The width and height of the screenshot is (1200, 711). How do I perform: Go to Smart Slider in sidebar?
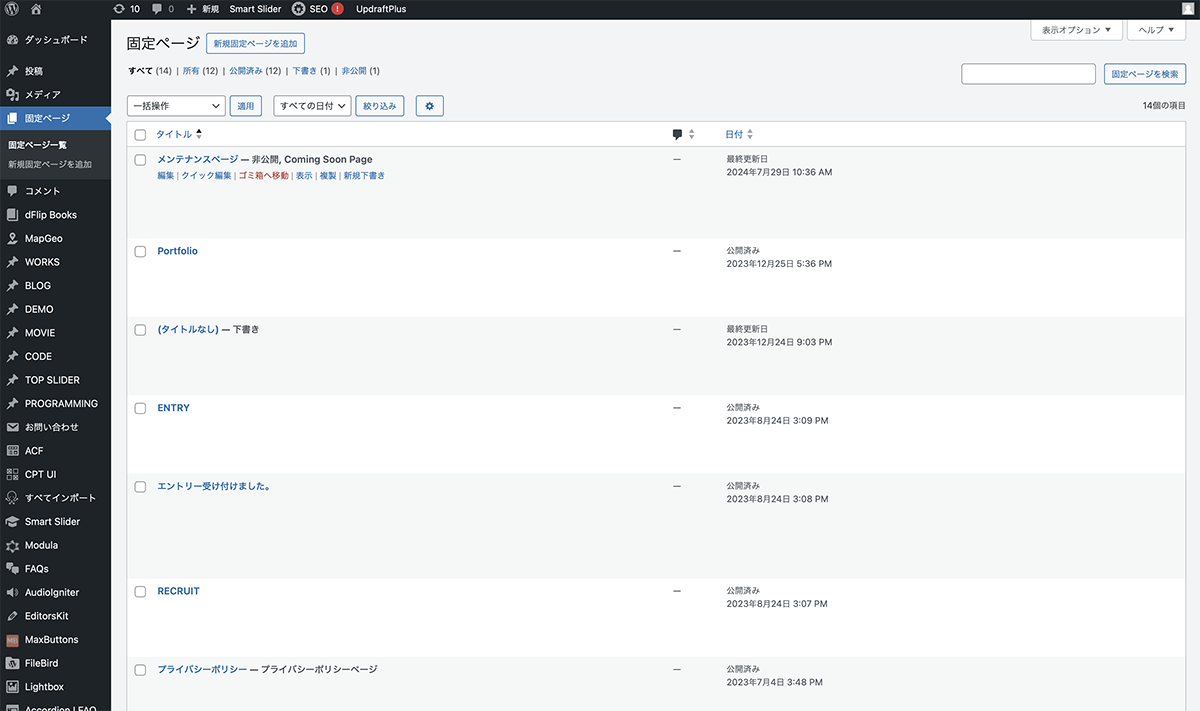[x=52, y=522]
